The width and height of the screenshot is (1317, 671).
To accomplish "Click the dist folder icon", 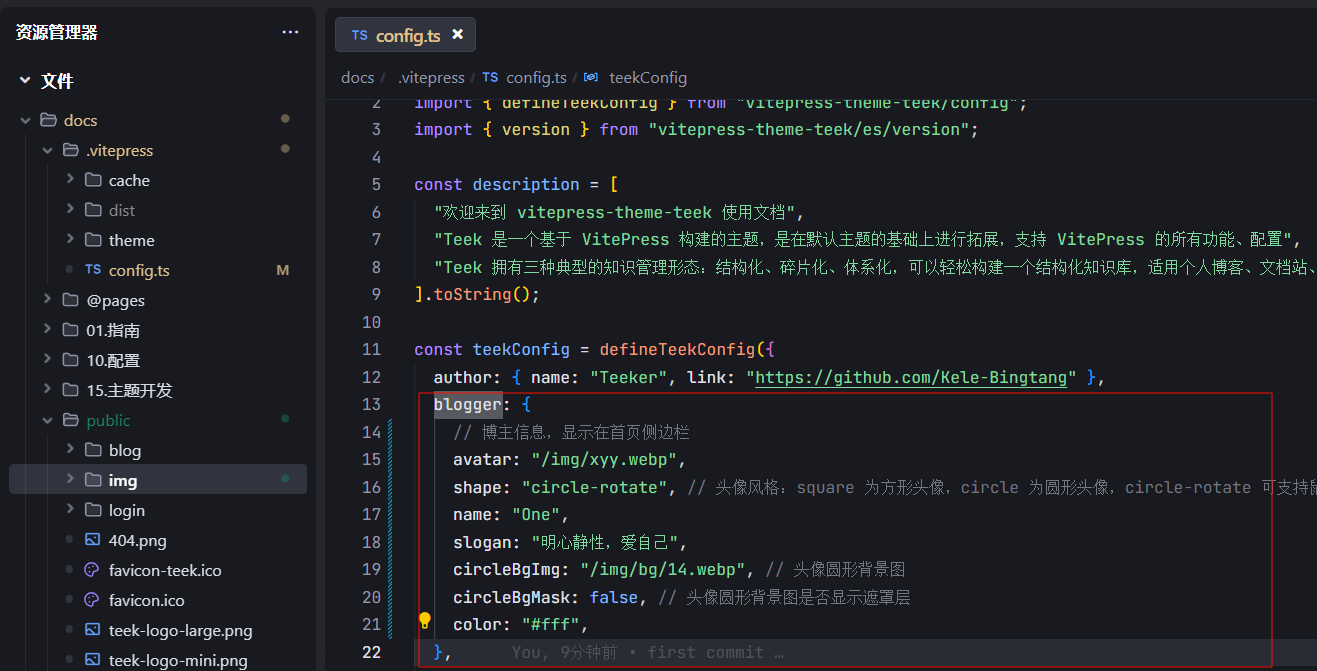I will pyautogui.click(x=93, y=210).
